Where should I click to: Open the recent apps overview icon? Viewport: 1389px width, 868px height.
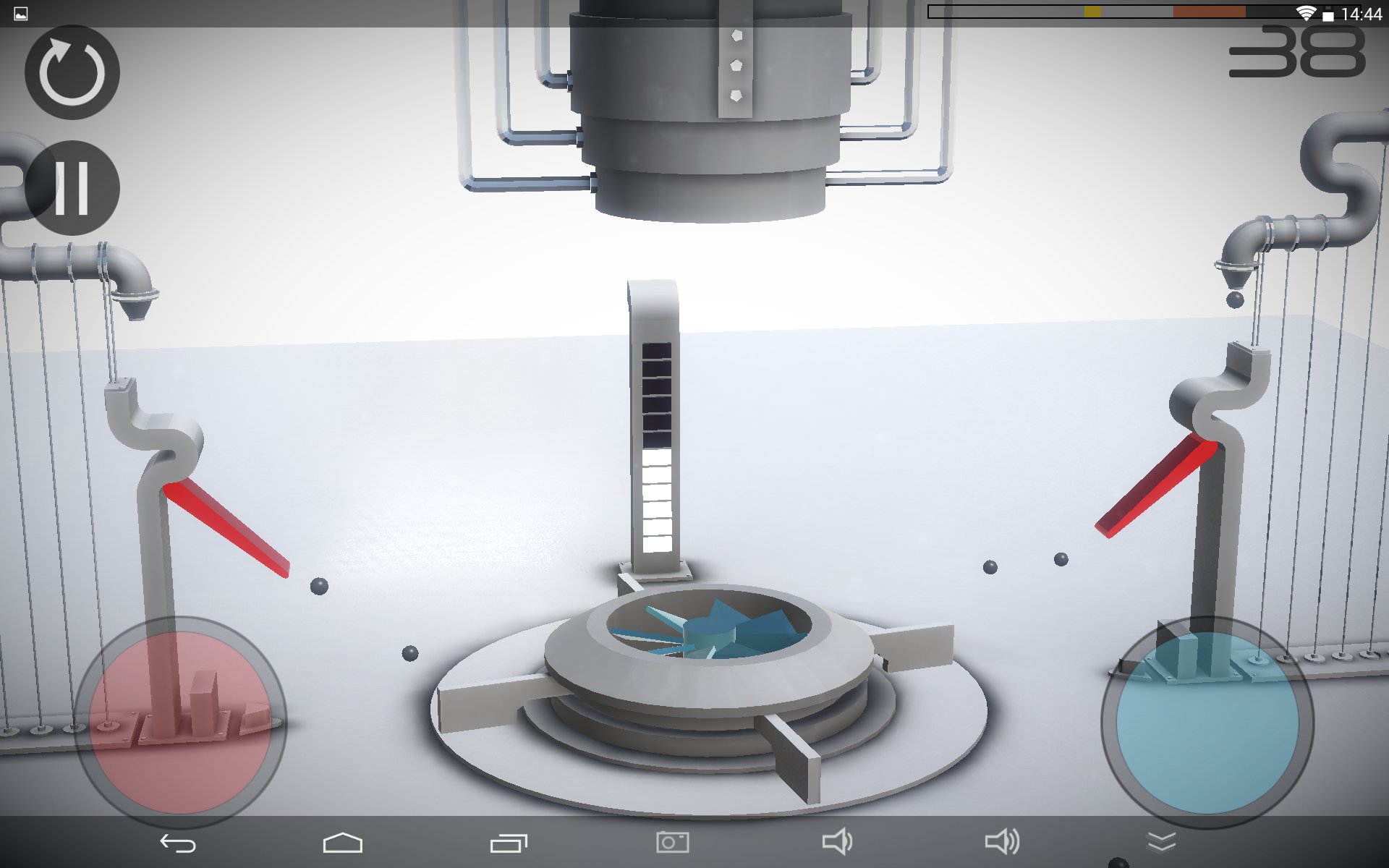(x=509, y=843)
